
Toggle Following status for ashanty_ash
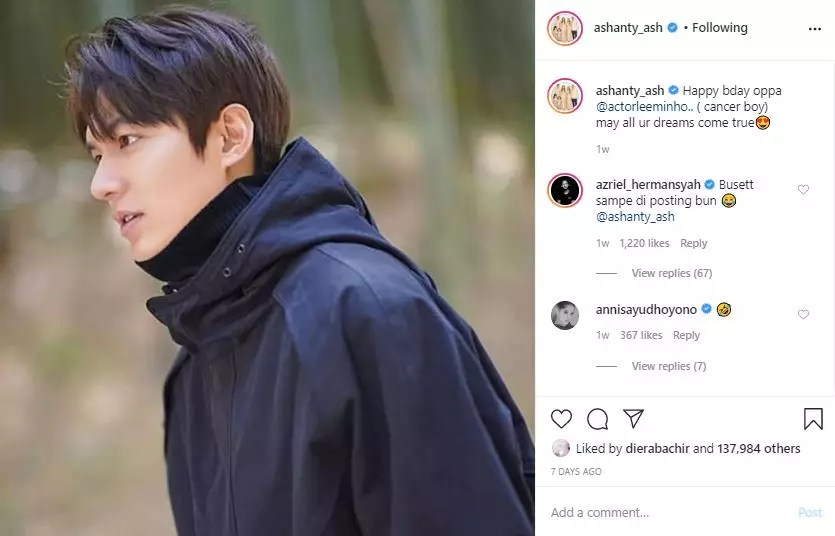click(719, 28)
